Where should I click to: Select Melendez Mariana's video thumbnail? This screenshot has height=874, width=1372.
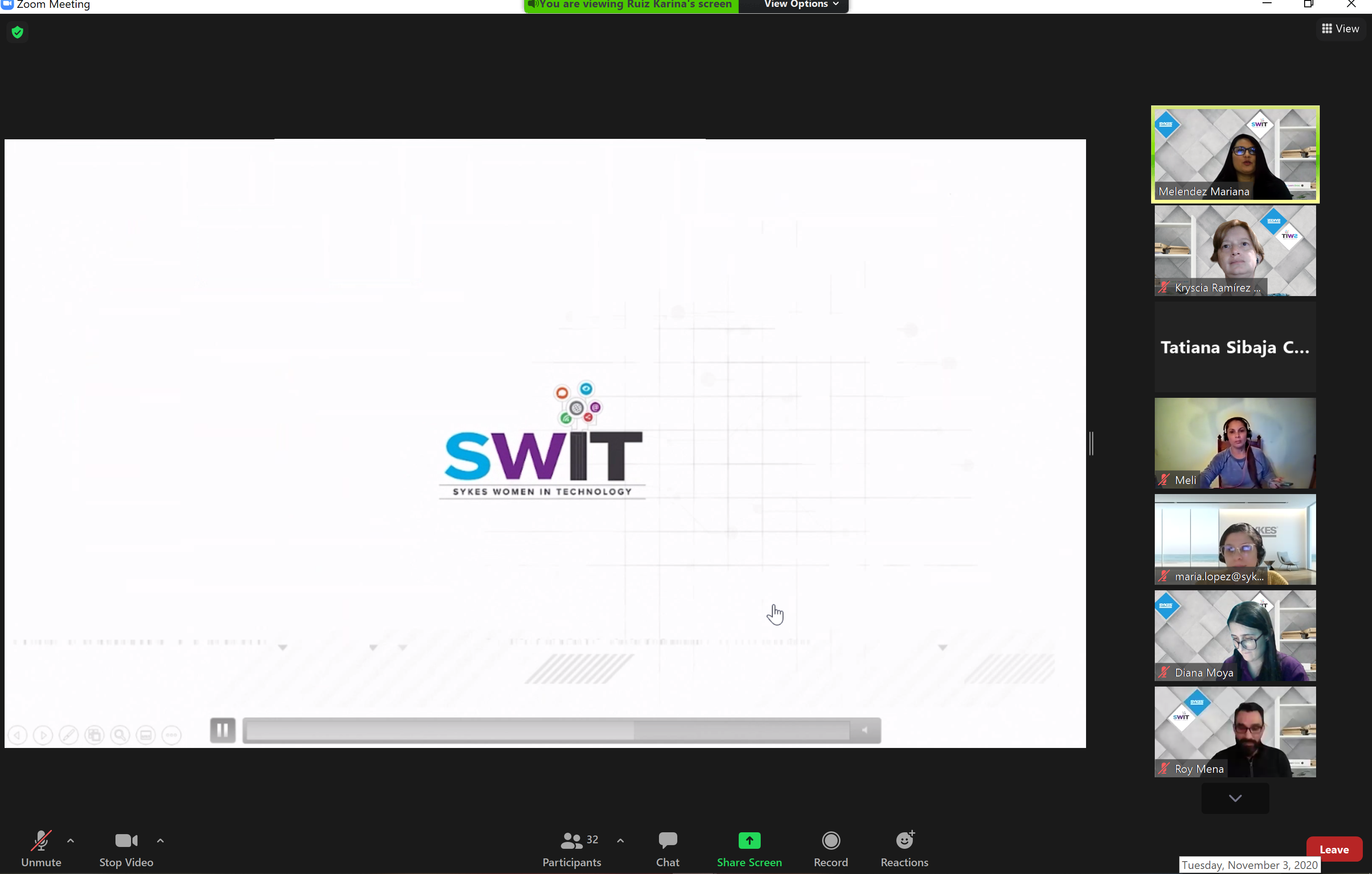[x=1235, y=154]
